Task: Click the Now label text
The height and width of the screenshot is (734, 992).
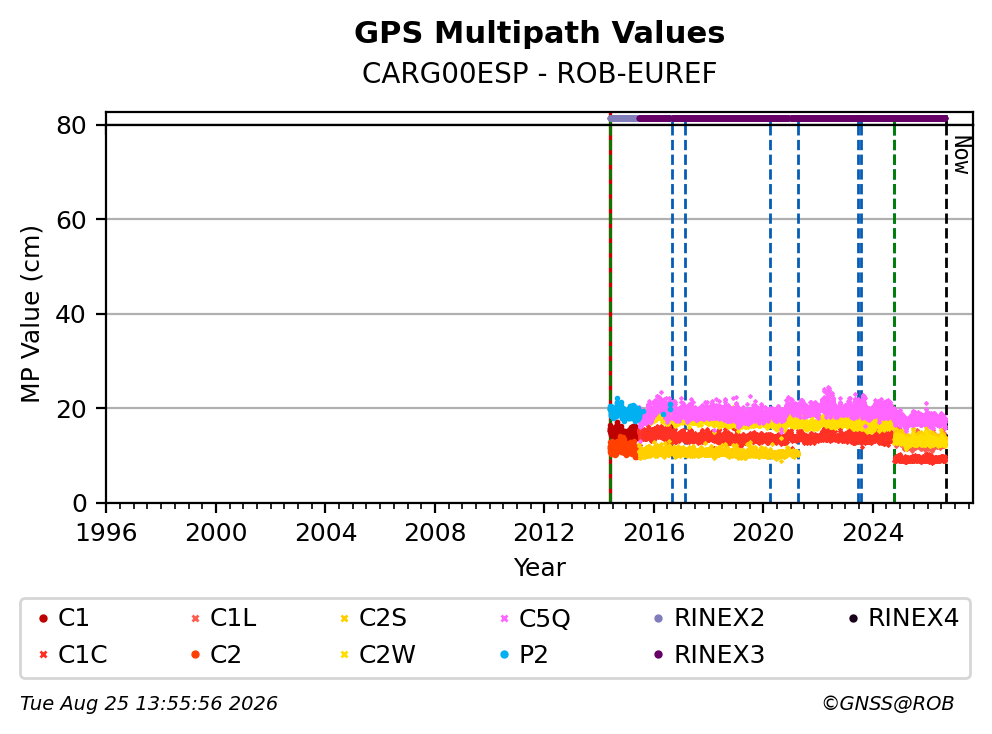Action: click(962, 156)
